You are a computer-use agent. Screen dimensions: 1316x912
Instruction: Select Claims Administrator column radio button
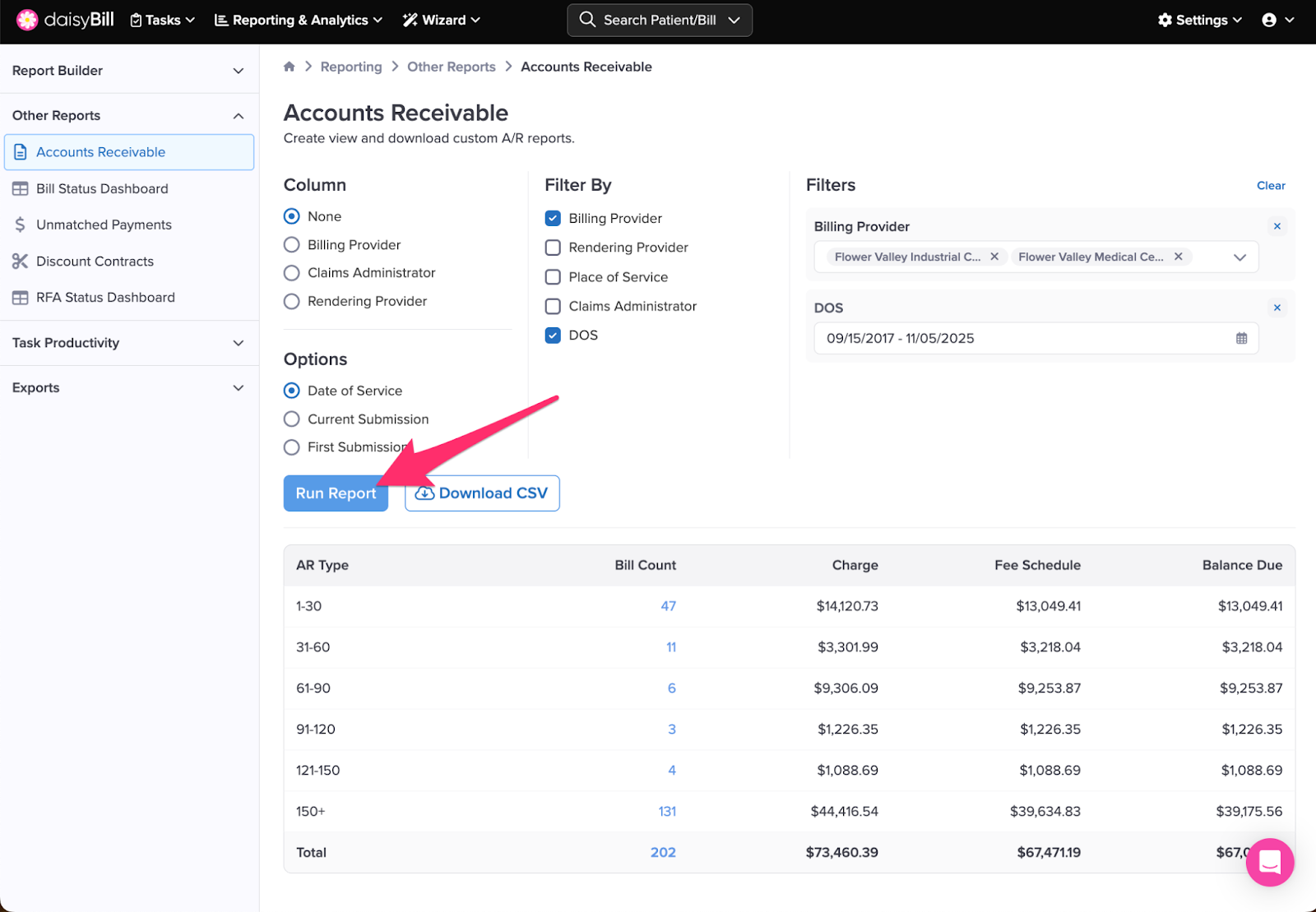[292, 273]
